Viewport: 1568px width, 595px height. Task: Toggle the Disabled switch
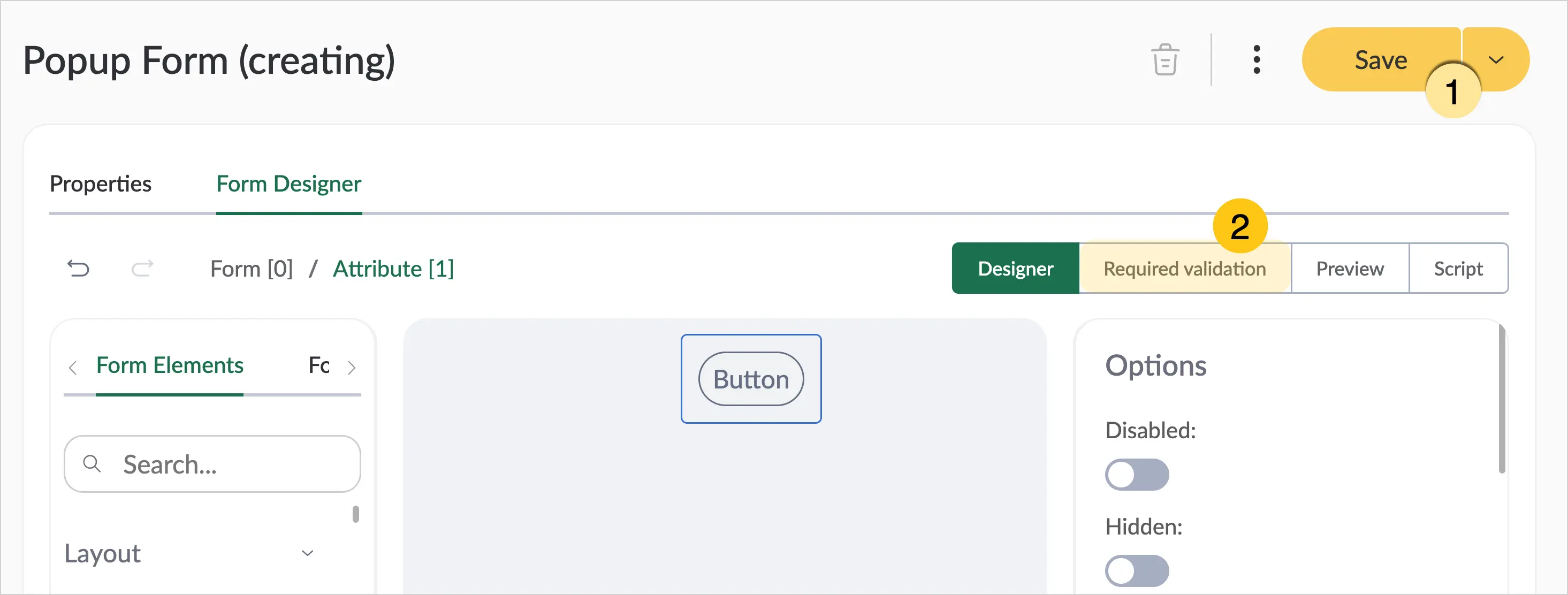tap(1137, 474)
